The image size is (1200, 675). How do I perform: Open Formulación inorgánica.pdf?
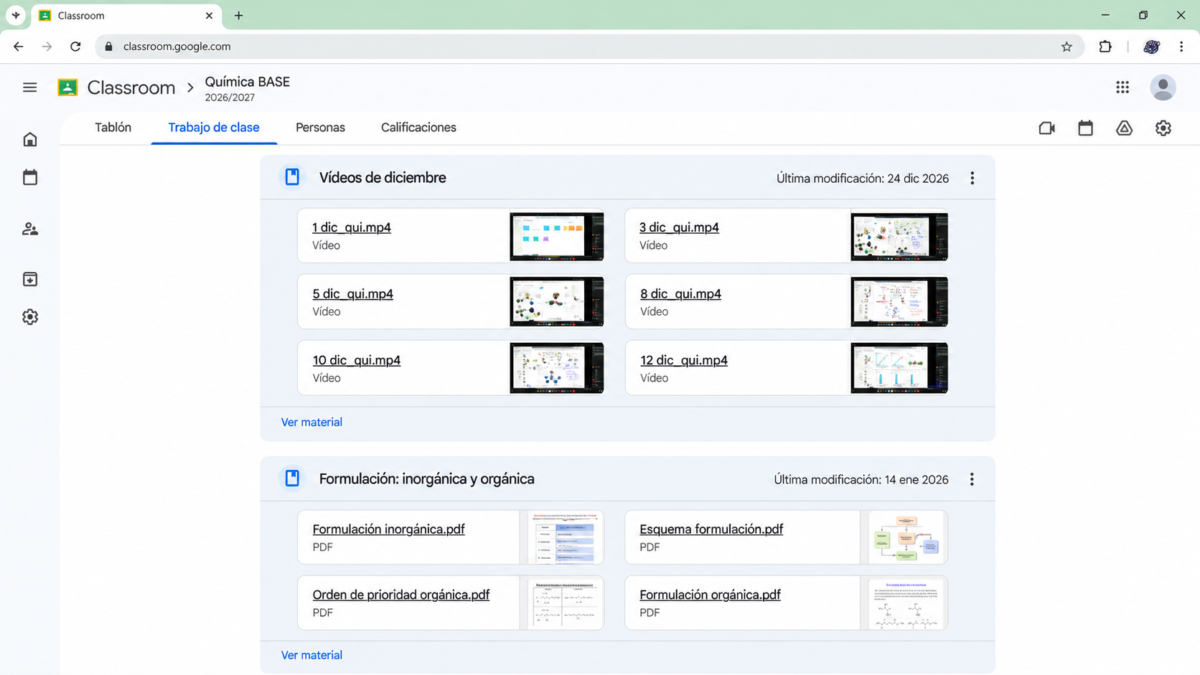coord(388,529)
